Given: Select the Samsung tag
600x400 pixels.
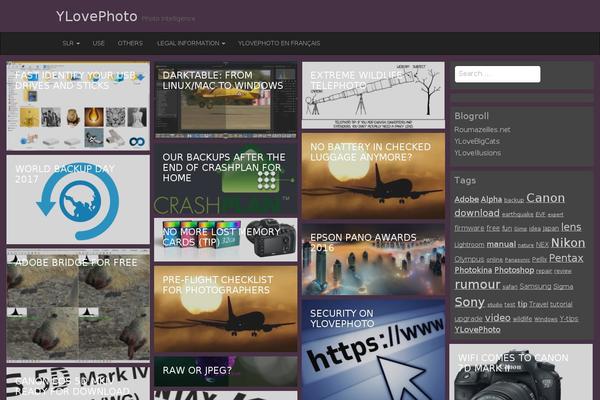Looking at the screenshot, I should (535, 286).
